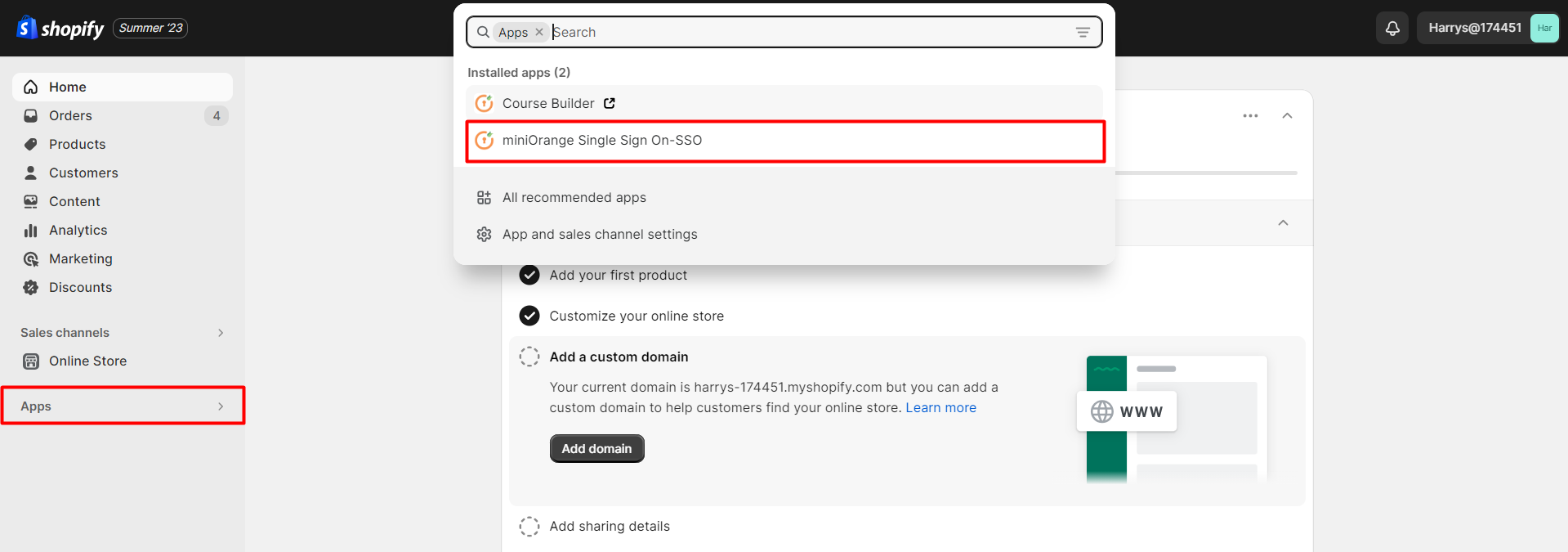Click the Analytics bar chart icon
Screen dimensions: 1568x552
point(31,230)
